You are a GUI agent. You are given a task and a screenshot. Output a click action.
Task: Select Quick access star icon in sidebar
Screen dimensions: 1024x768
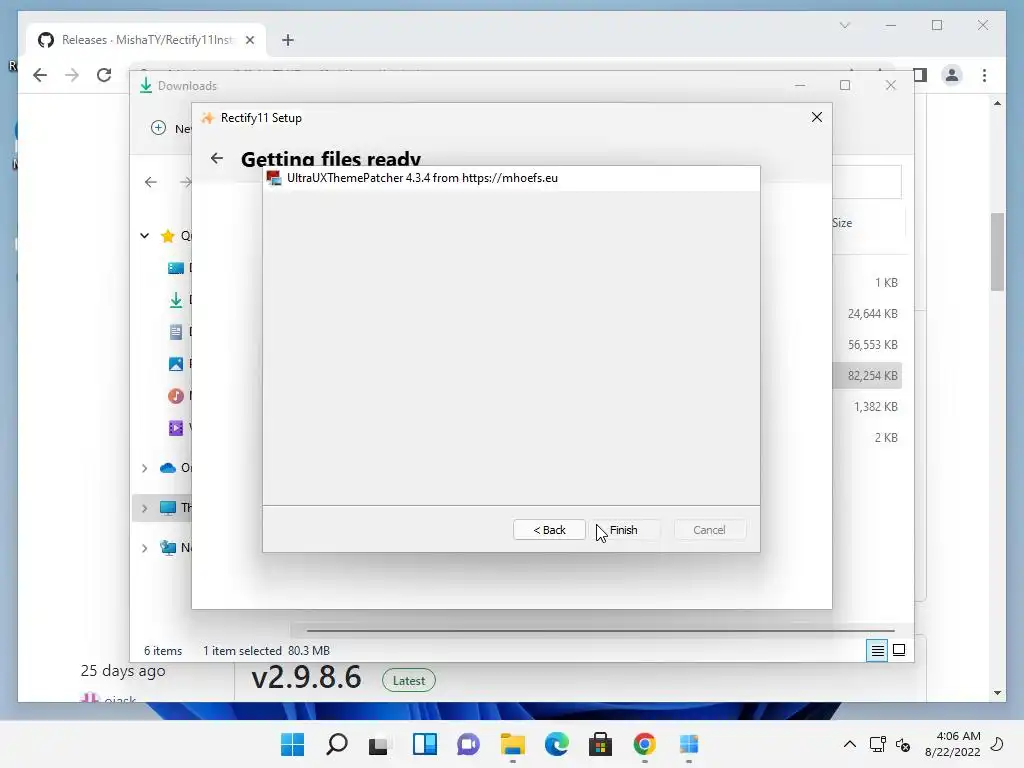click(168, 236)
